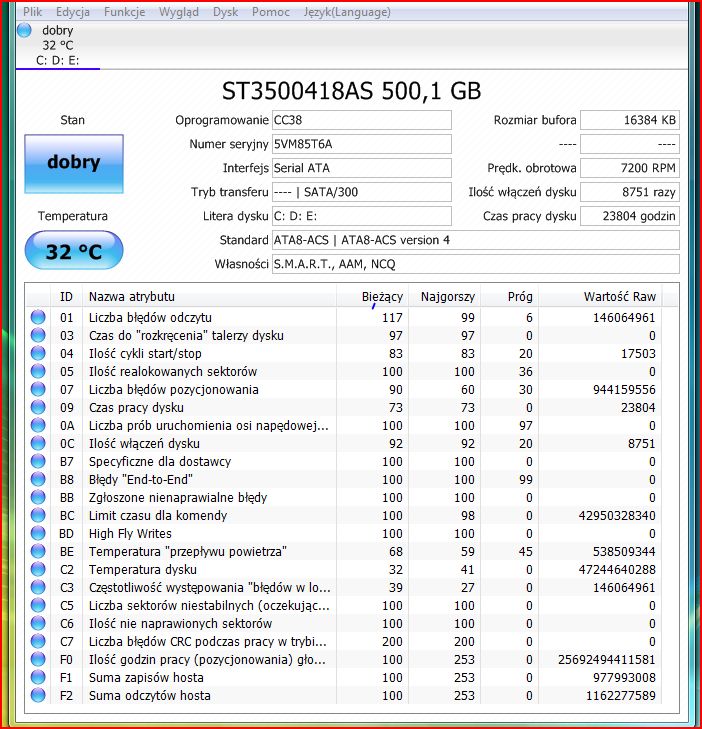Click status orb for Temperatura dysku row
This screenshot has height=729, width=702.
38,569
